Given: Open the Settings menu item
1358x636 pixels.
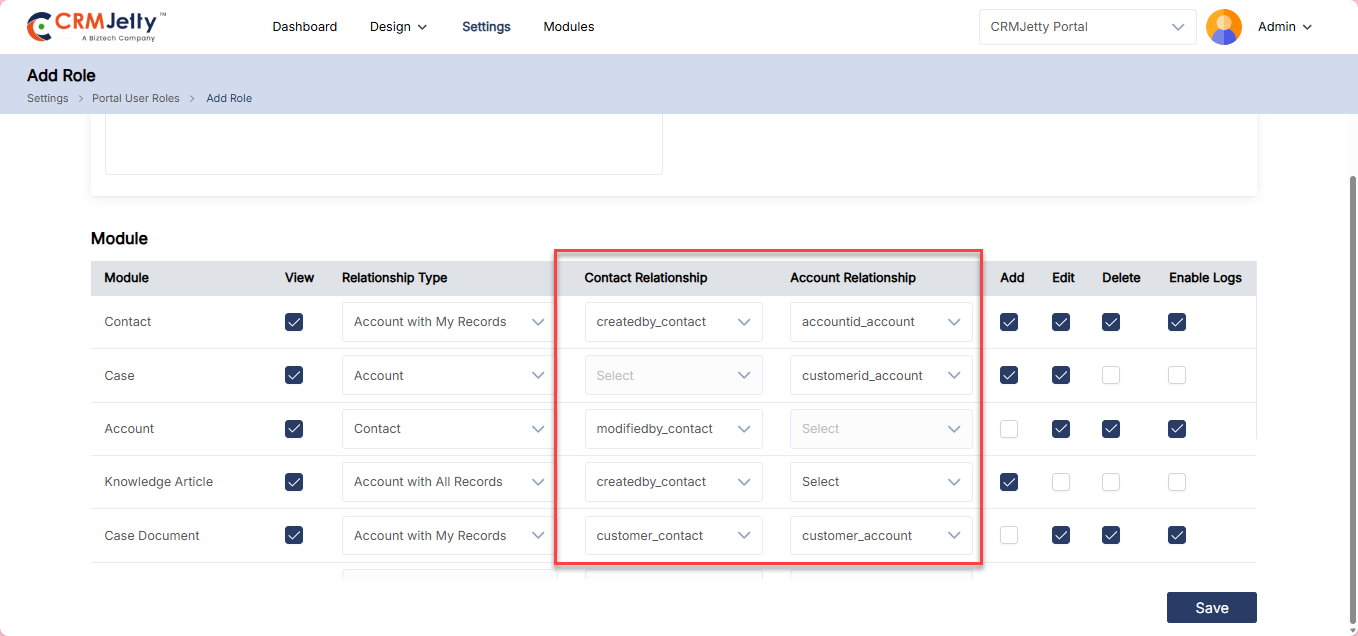Looking at the screenshot, I should (486, 27).
